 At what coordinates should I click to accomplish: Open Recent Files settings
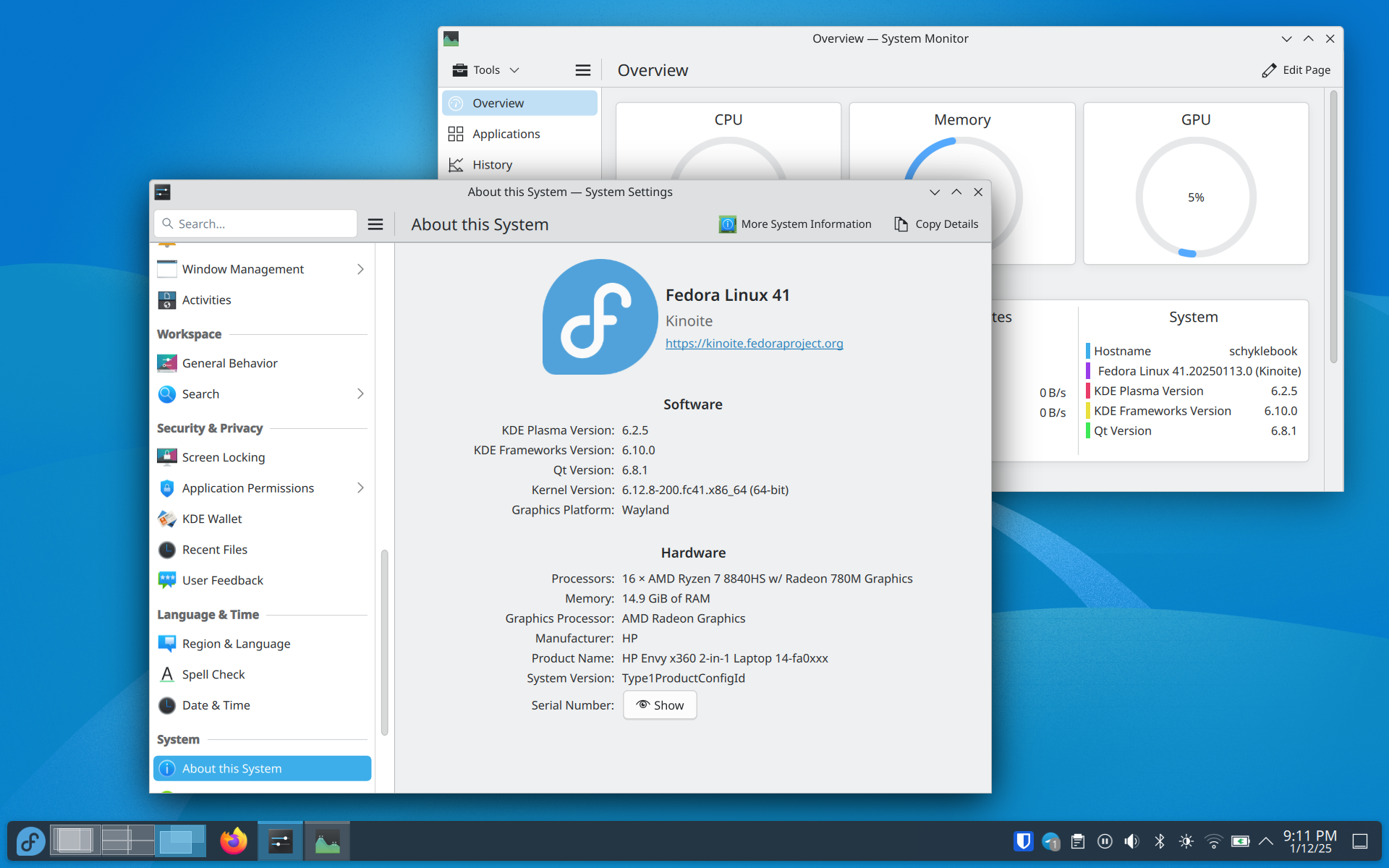(x=262, y=550)
